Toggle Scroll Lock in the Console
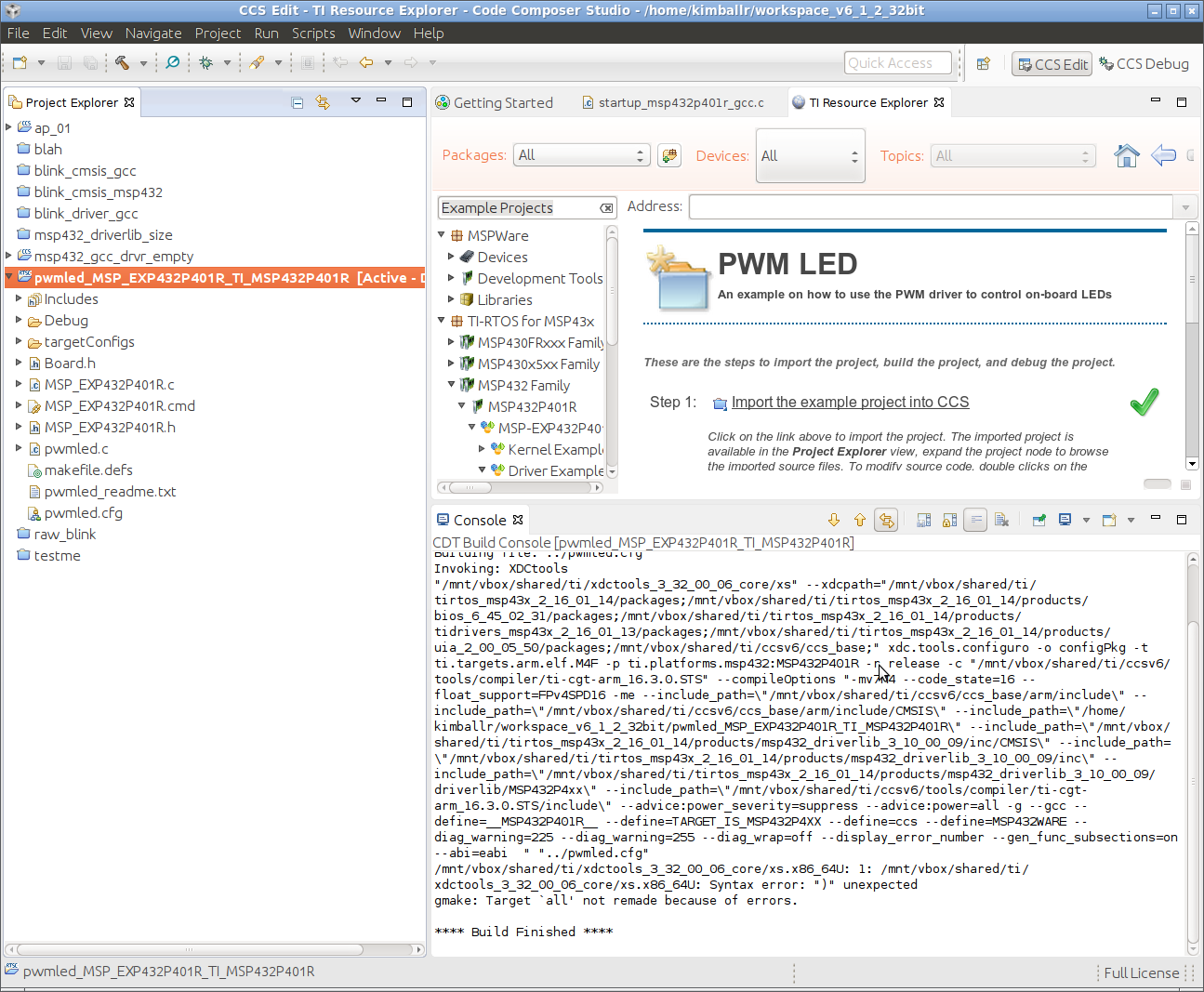 [949, 520]
